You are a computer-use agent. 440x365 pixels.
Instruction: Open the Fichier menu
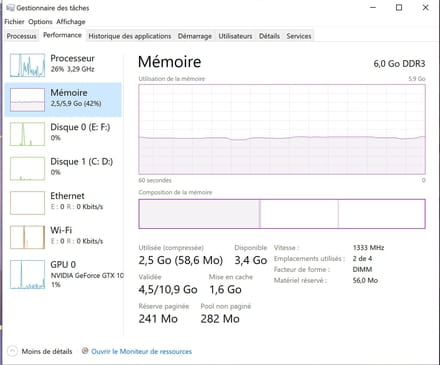(14, 22)
